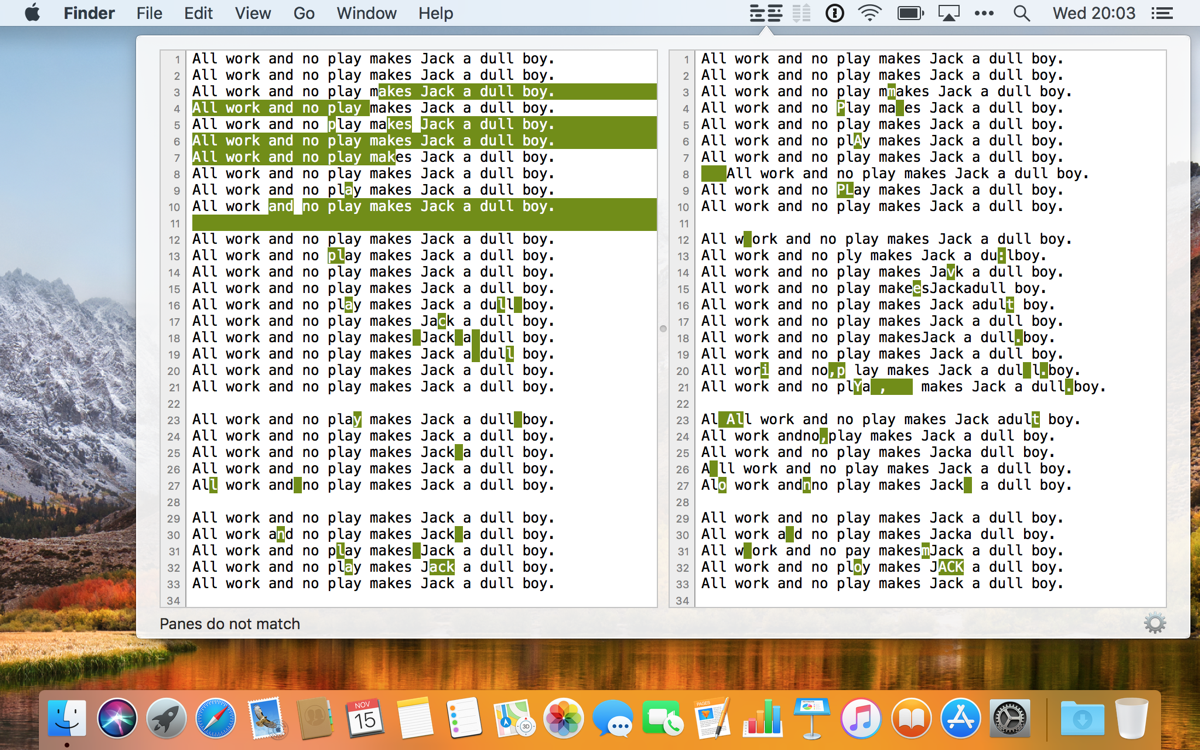Click the "Panes do not match" status text
Screen dimensions: 1200x750
click(230, 624)
